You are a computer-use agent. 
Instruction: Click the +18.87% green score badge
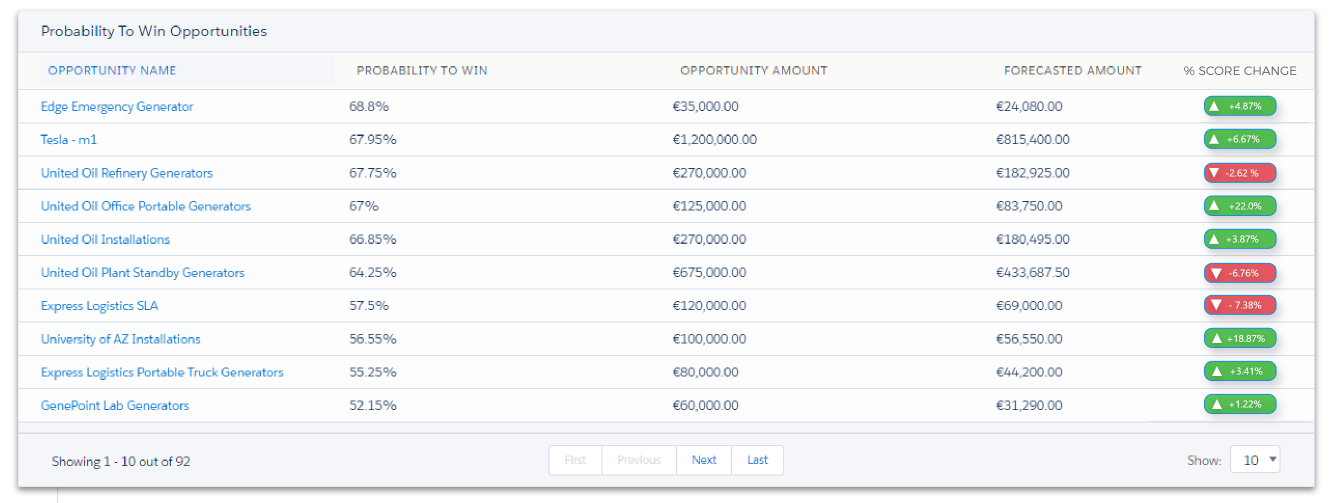coord(1240,339)
